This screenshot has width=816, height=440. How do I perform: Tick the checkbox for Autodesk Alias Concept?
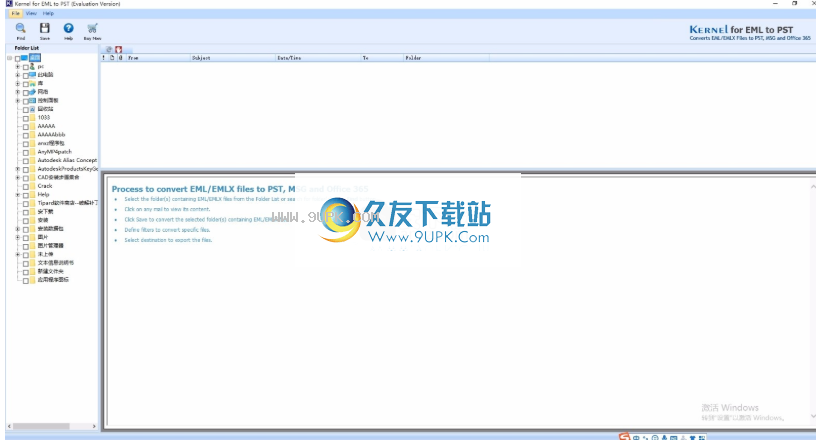(x=26, y=161)
